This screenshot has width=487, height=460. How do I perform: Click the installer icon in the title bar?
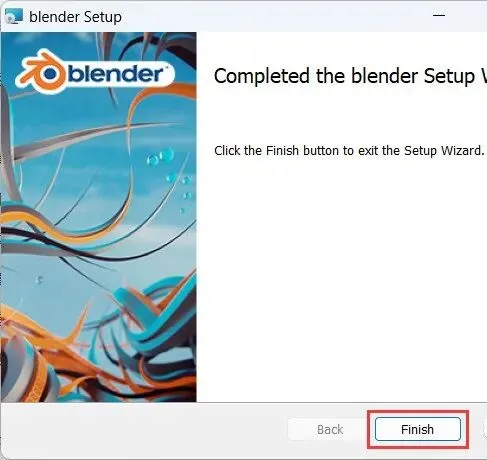[14, 16]
